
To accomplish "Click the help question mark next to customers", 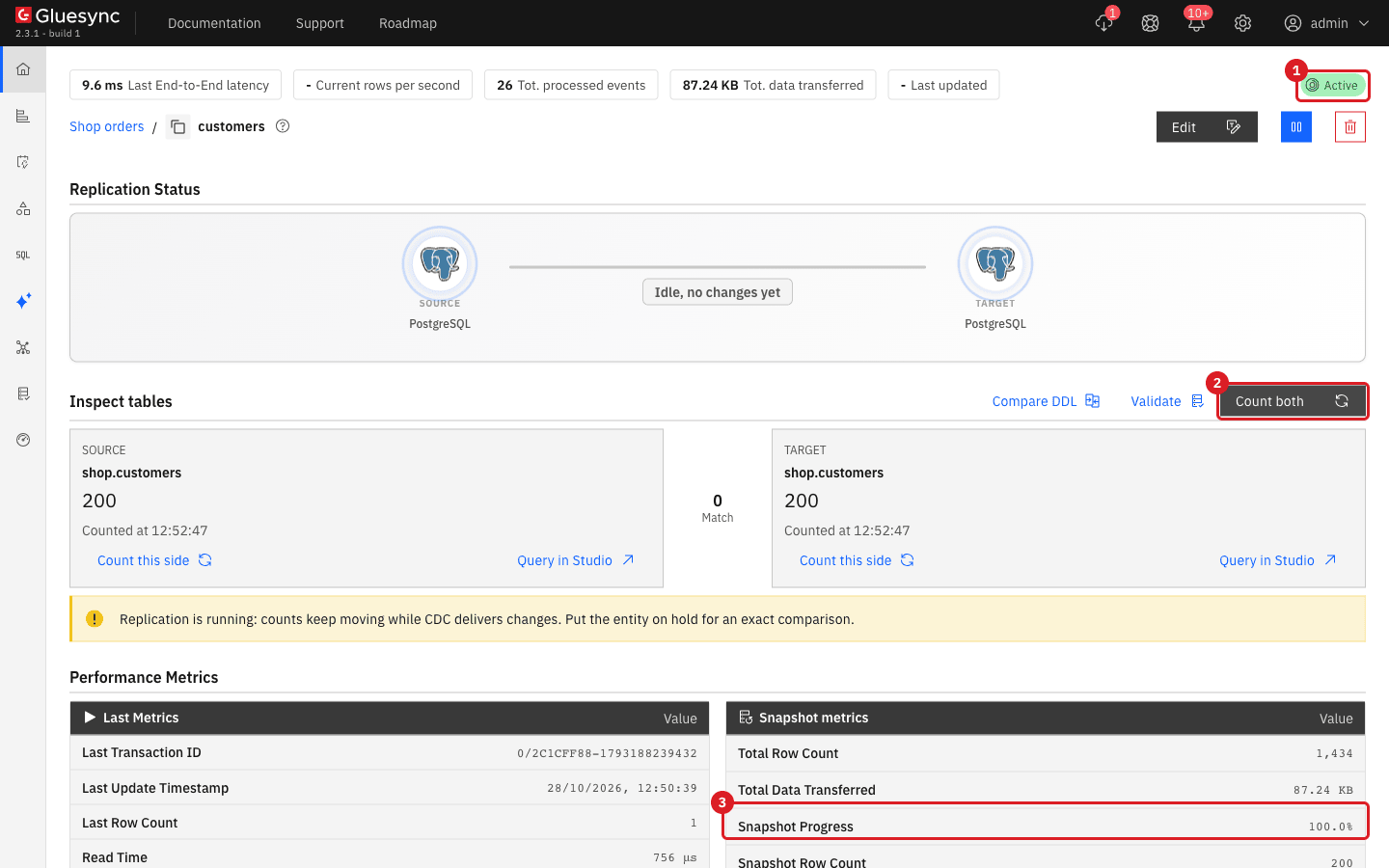I will (283, 125).
